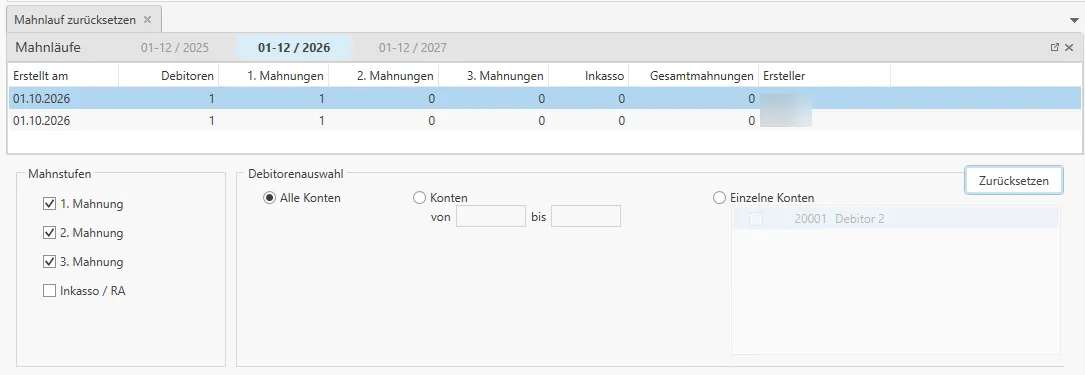This screenshot has height=375, width=1085.
Task: Close the Mahnläufe panel with its x icon
Action: [1069, 48]
